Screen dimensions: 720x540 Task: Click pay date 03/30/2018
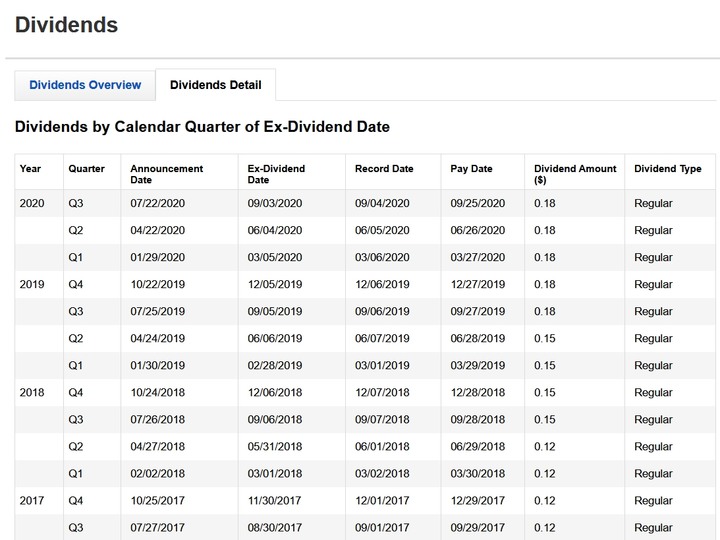point(478,473)
